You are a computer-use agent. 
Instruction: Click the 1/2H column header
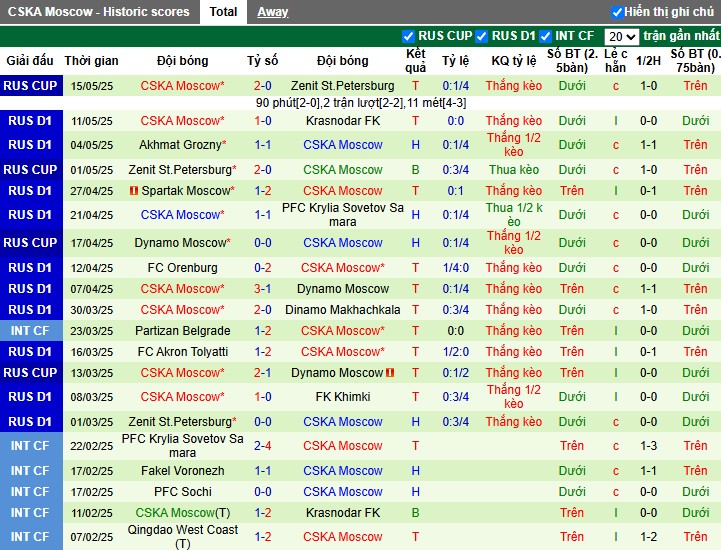click(x=648, y=61)
